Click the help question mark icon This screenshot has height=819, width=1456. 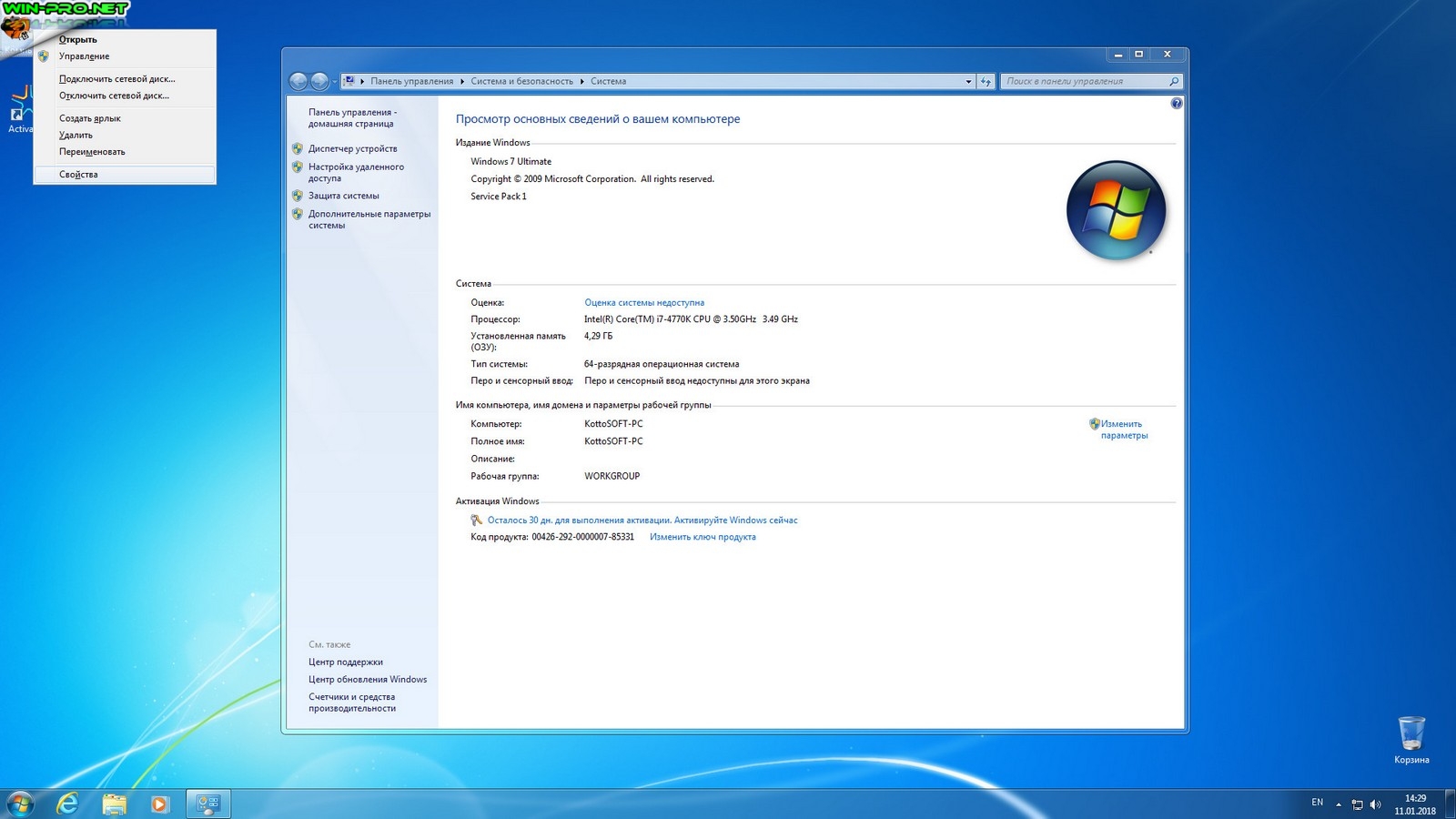[x=1176, y=104]
